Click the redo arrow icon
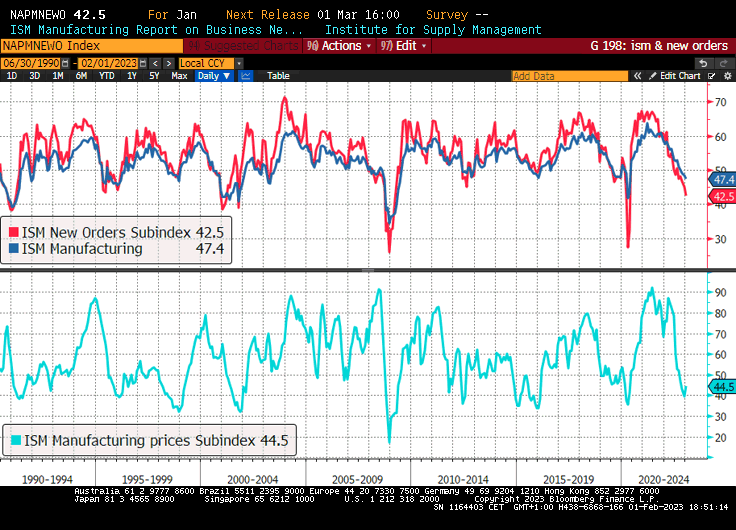Image resolution: width=736 pixels, height=530 pixels. pos(723,63)
